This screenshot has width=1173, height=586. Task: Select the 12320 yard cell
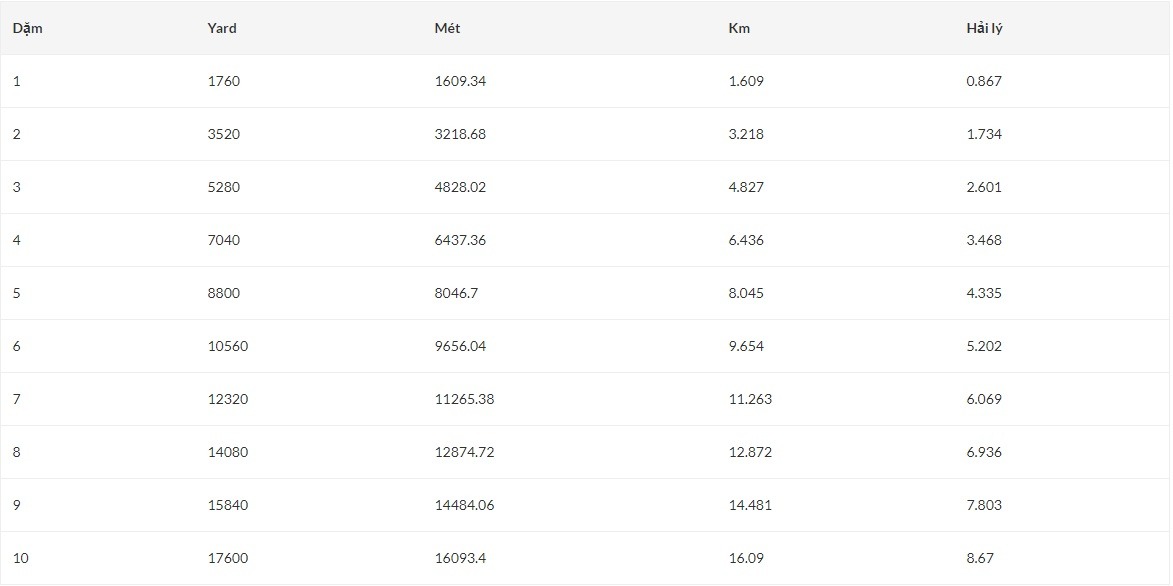pos(228,399)
